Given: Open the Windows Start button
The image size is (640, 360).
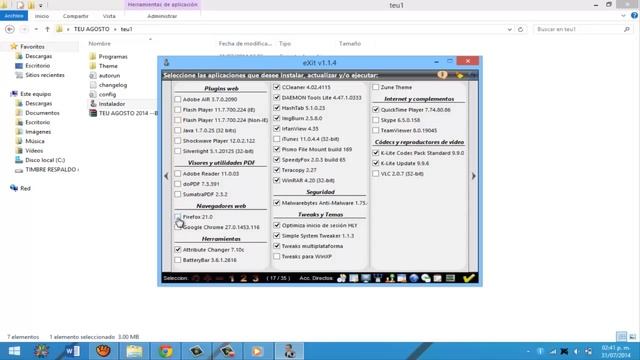Looking at the screenshot, I should (15, 351).
